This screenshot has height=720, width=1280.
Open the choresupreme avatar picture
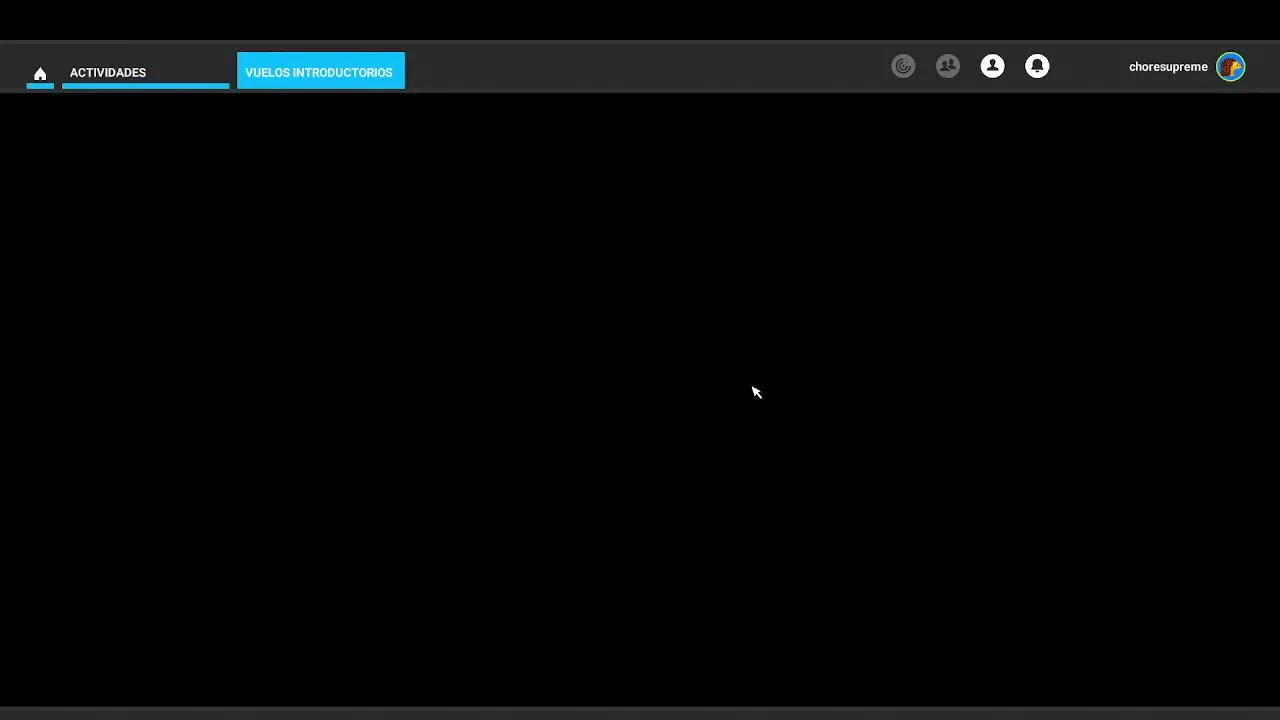pyautogui.click(x=1231, y=67)
